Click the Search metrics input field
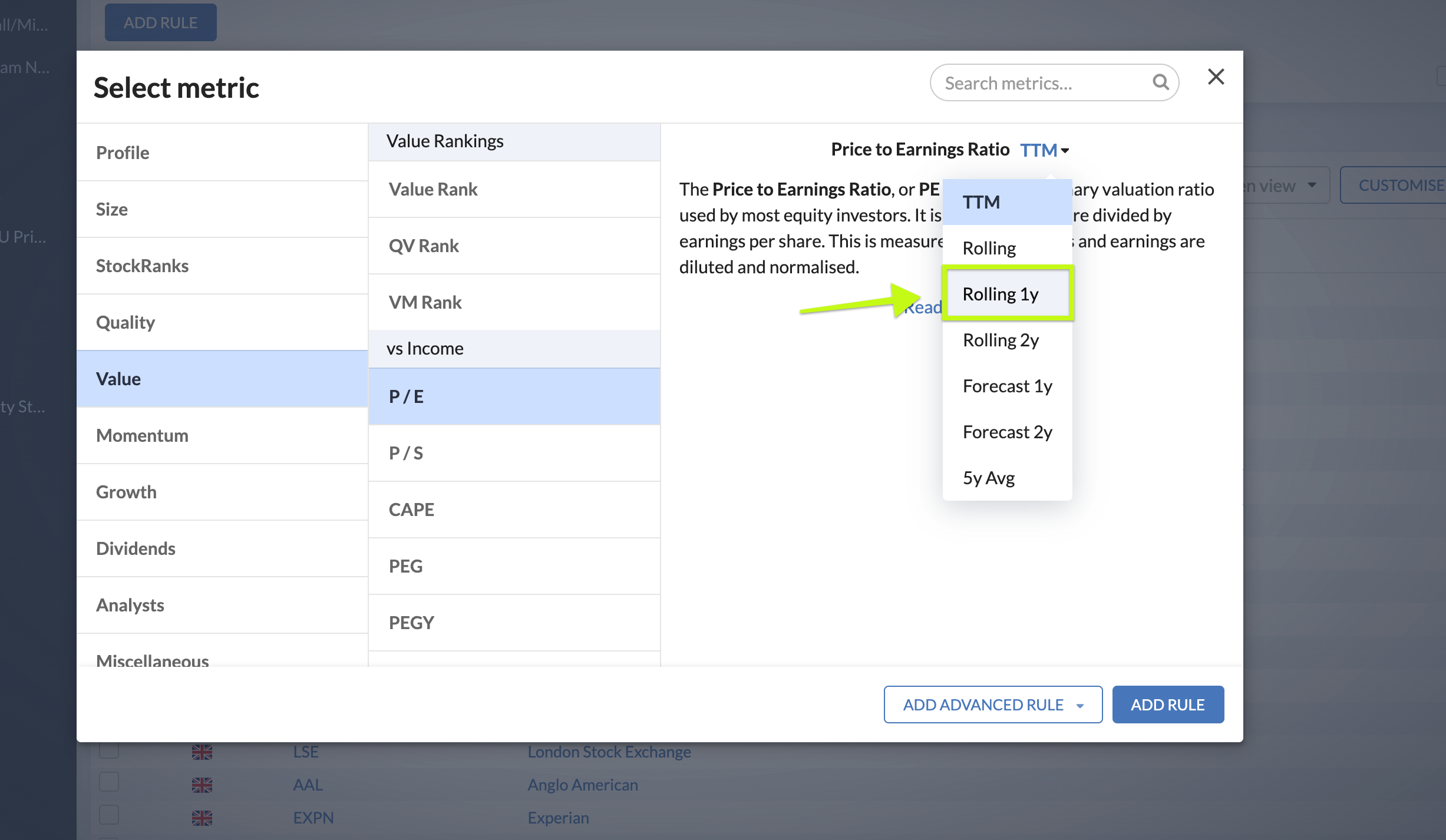 pyautogui.click(x=1054, y=82)
